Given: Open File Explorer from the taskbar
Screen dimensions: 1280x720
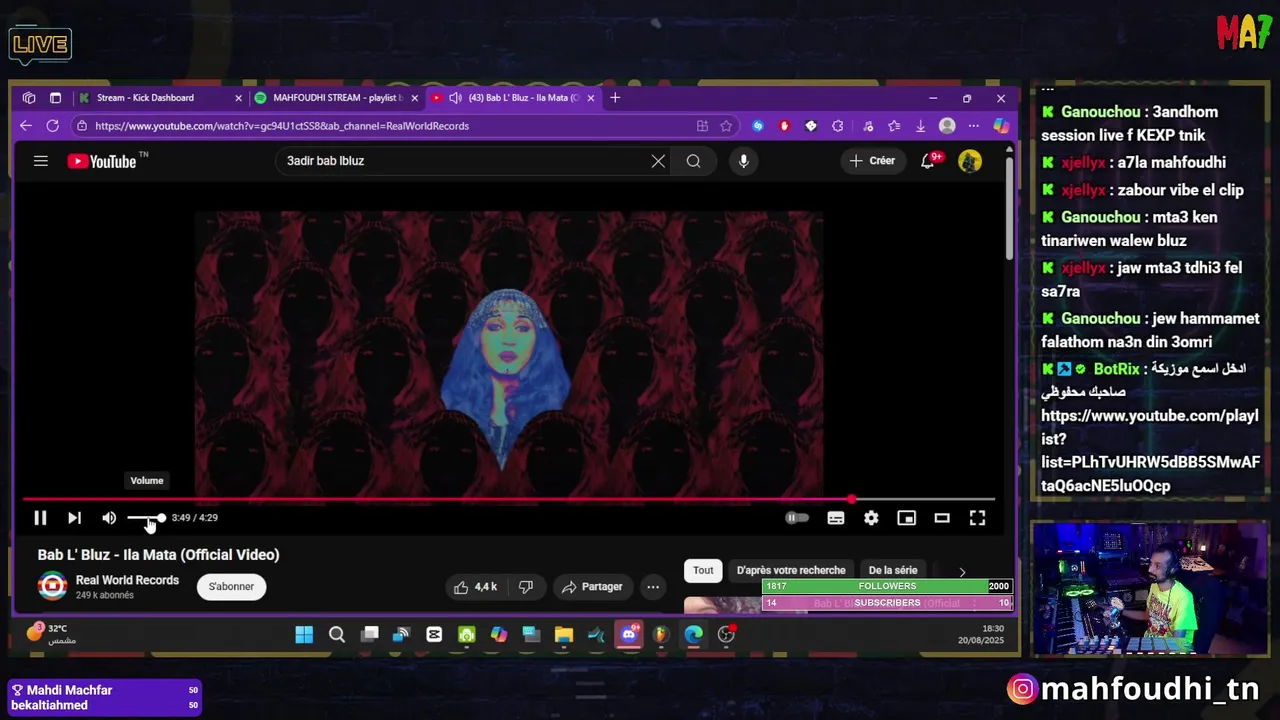Looking at the screenshot, I should click(564, 634).
